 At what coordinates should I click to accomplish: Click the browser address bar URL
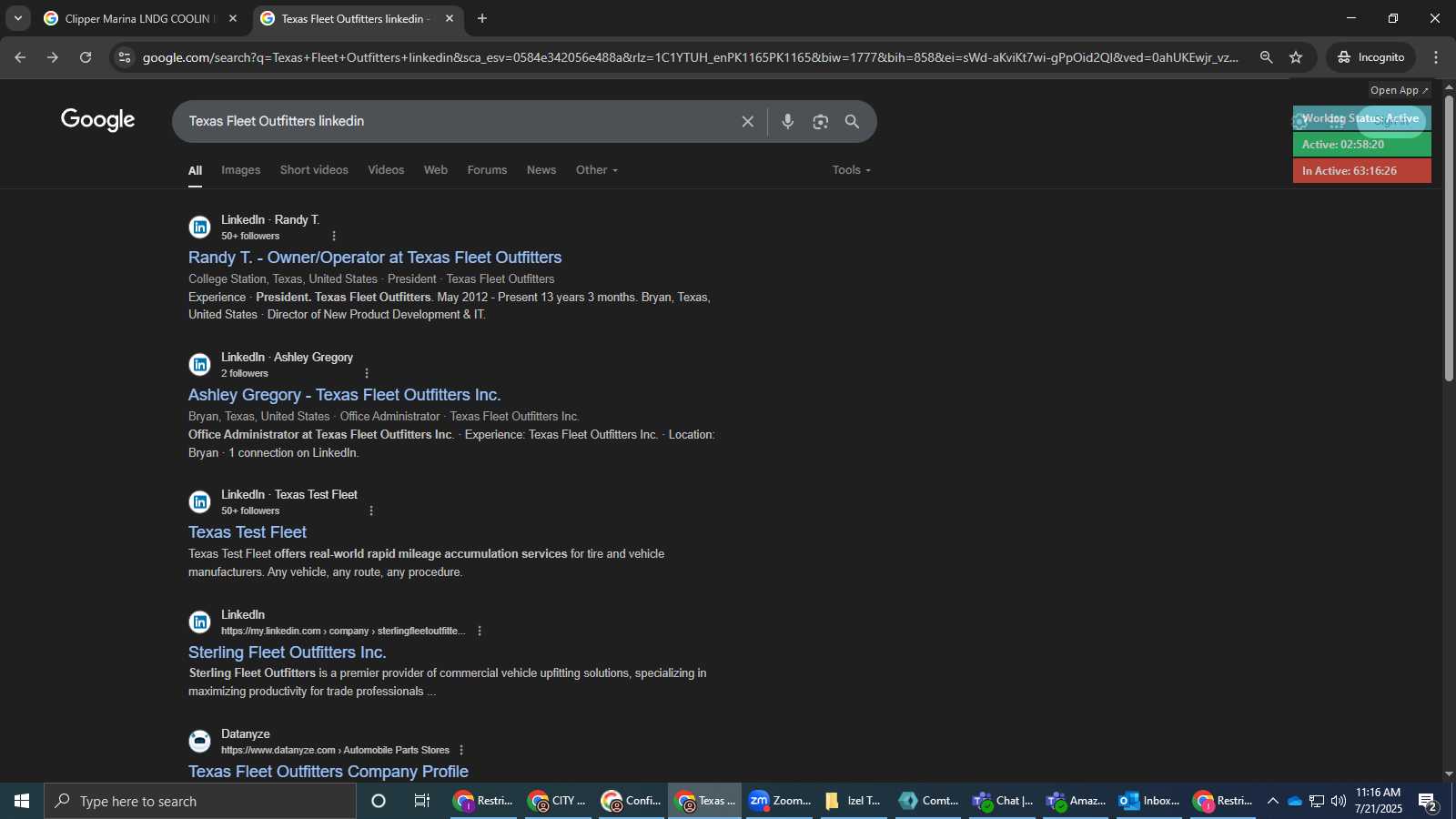click(690, 57)
